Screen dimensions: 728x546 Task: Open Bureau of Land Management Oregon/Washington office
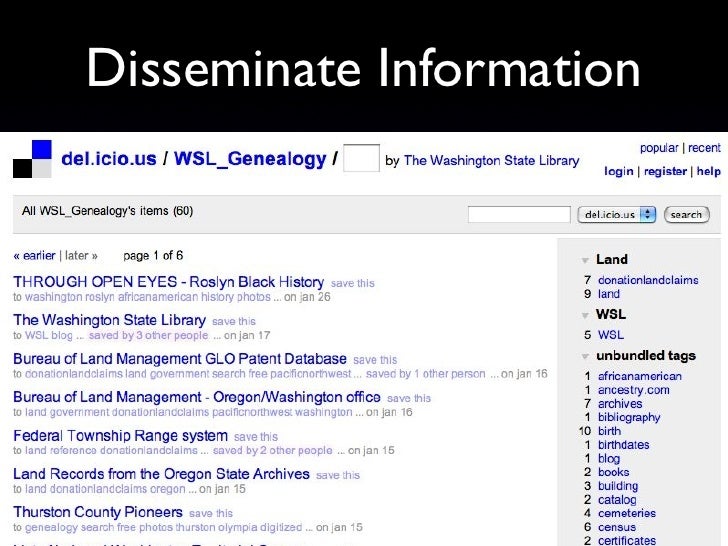click(x=197, y=397)
